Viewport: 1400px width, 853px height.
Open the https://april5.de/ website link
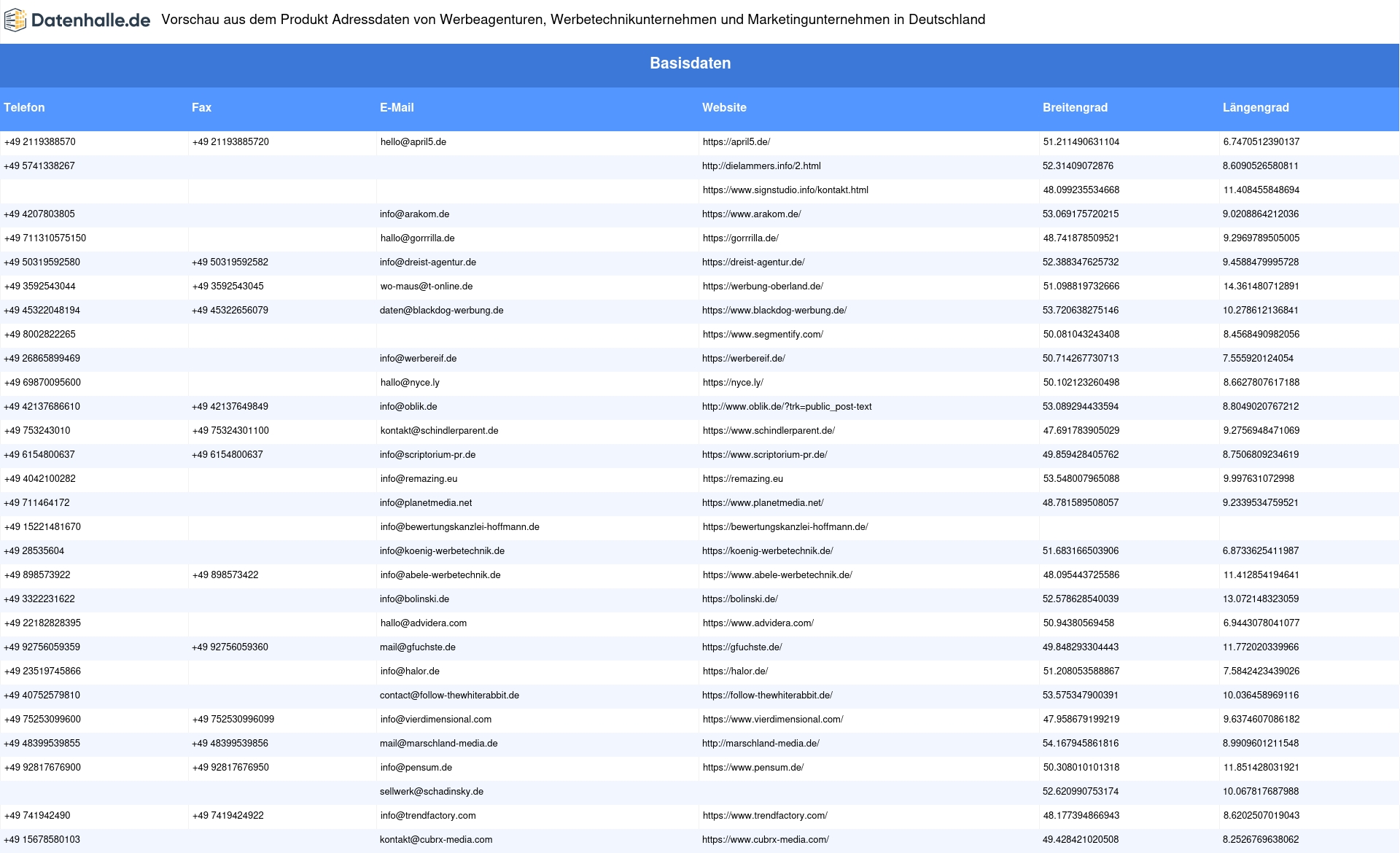pyautogui.click(x=736, y=142)
